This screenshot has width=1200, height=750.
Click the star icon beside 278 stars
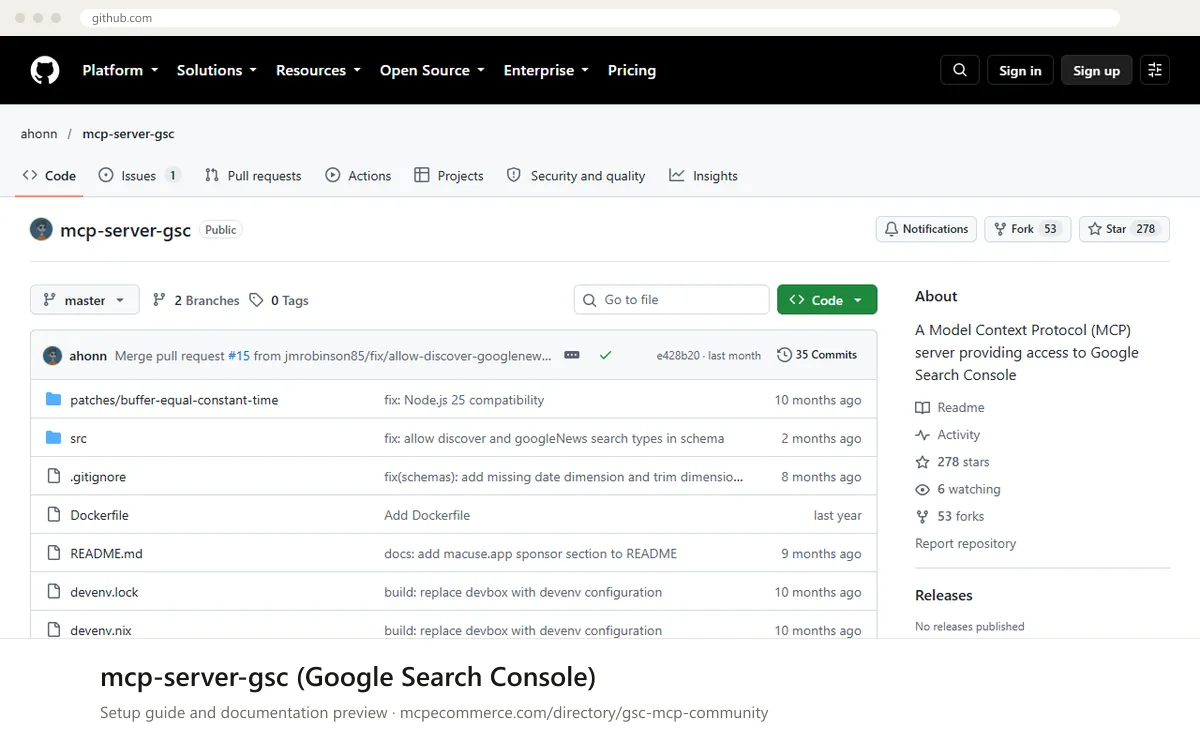coord(923,462)
